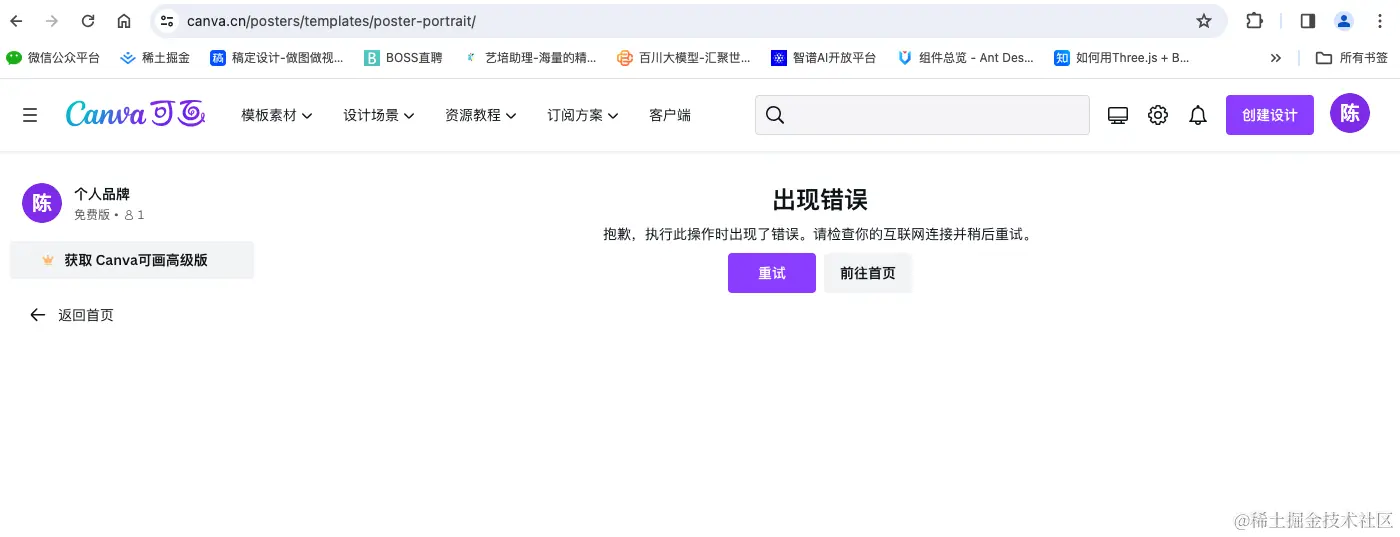Open the browser extensions puzzle icon
The image size is (1400, 537).
click(x=1254, y=21)
